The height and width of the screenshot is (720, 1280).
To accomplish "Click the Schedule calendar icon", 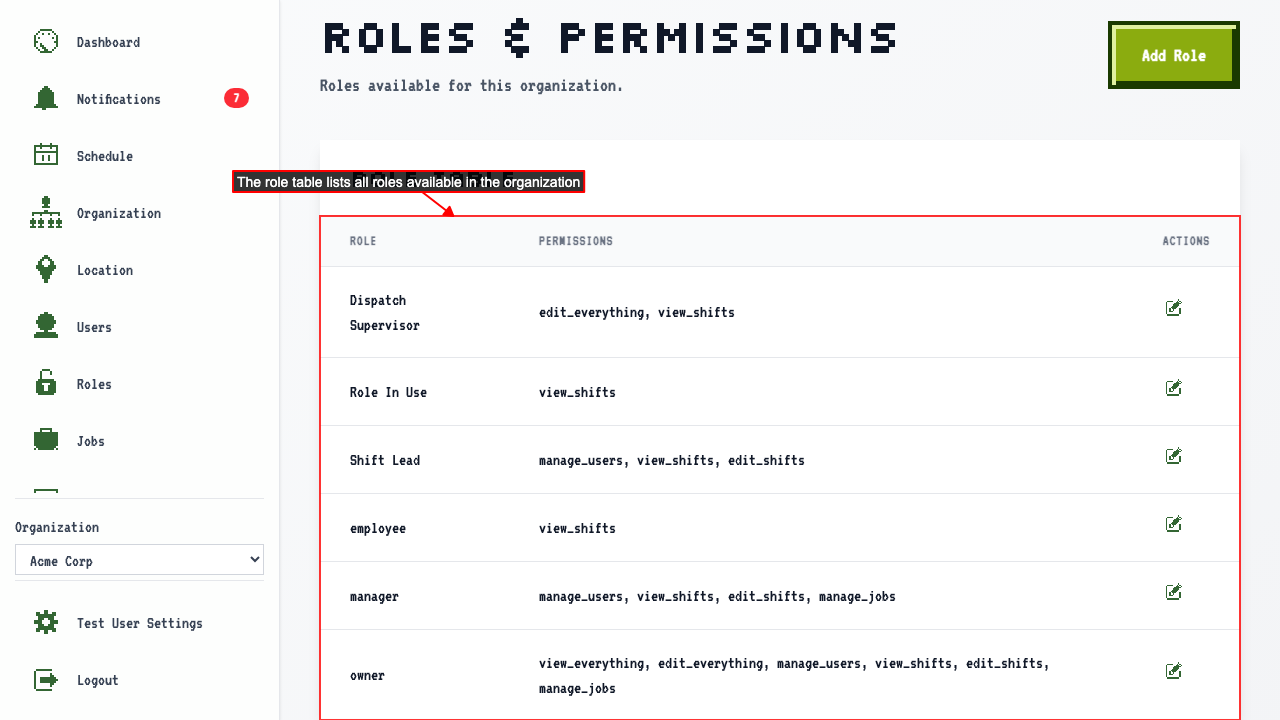I will tap(46, 156).
